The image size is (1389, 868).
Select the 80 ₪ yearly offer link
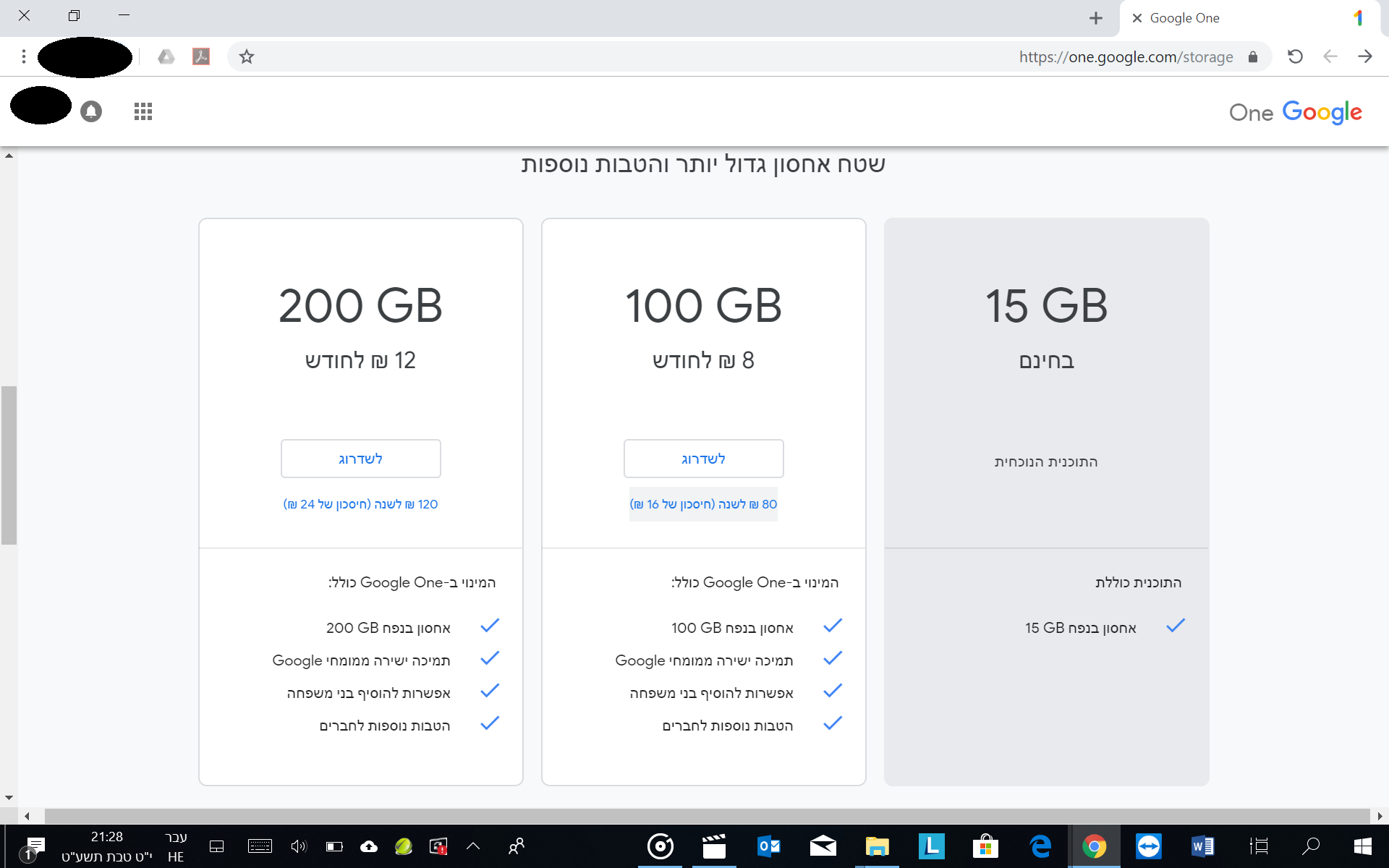(703, 504)
